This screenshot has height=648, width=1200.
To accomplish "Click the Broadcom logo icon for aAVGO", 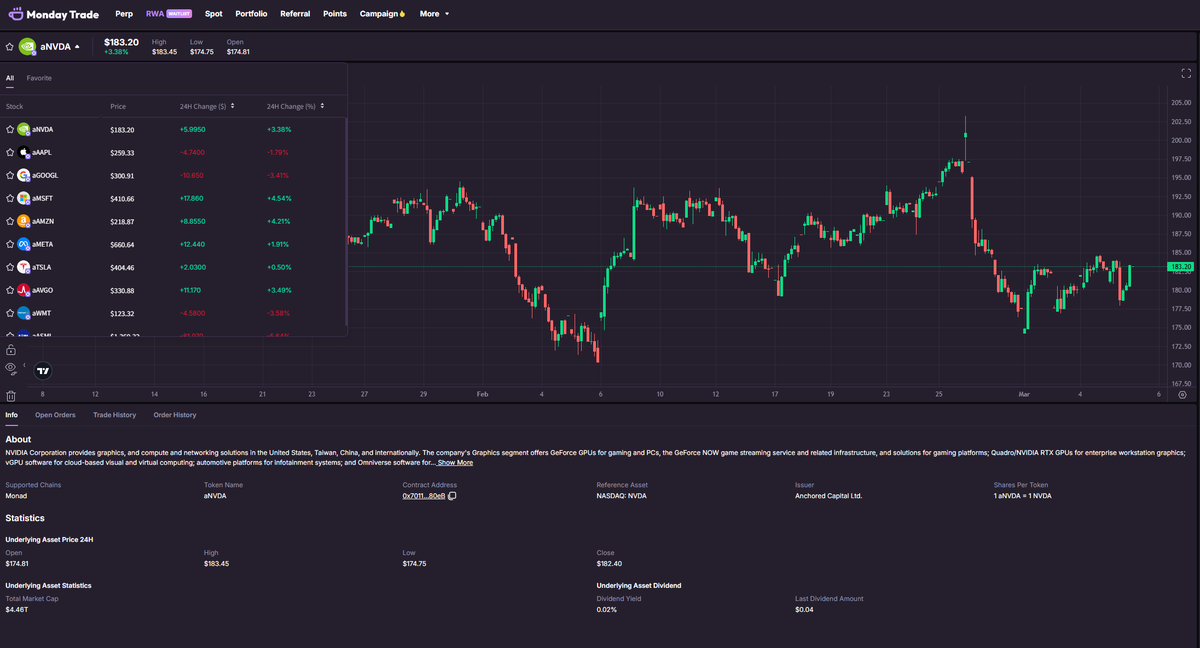I will (x=24, y=290).
